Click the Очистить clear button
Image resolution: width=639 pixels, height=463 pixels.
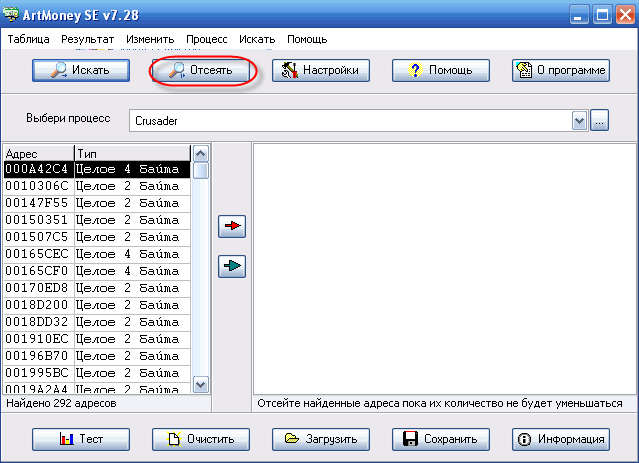(201, 439)
